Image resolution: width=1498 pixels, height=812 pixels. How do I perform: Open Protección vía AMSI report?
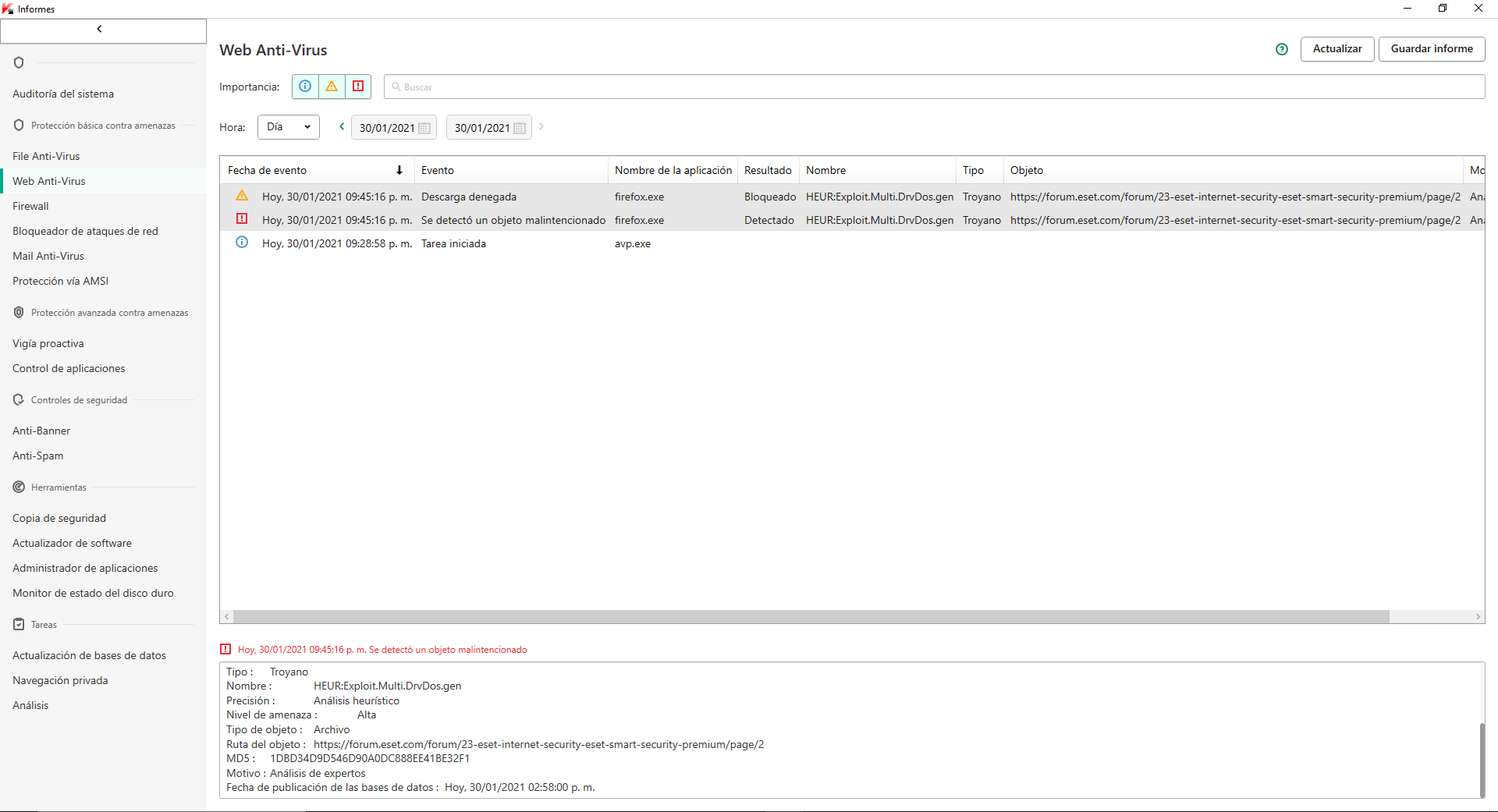tap(60, 281)
